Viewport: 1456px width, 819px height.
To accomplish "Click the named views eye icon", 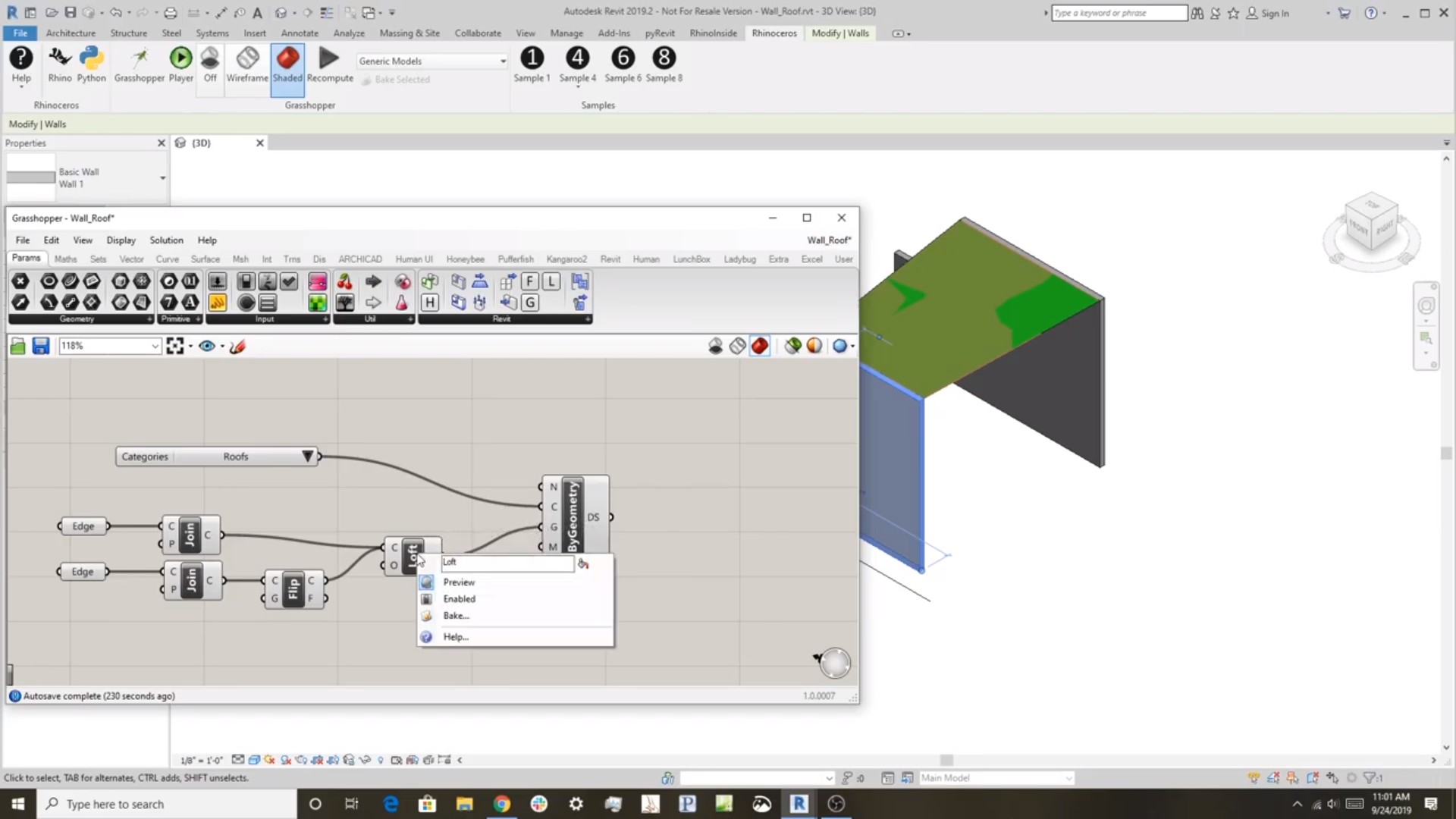I will point(206,346).
